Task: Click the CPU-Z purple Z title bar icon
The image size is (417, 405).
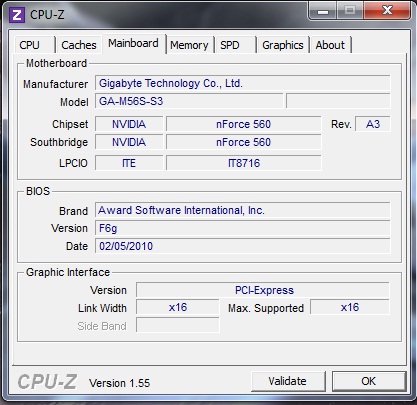Action: coord(17,15)
